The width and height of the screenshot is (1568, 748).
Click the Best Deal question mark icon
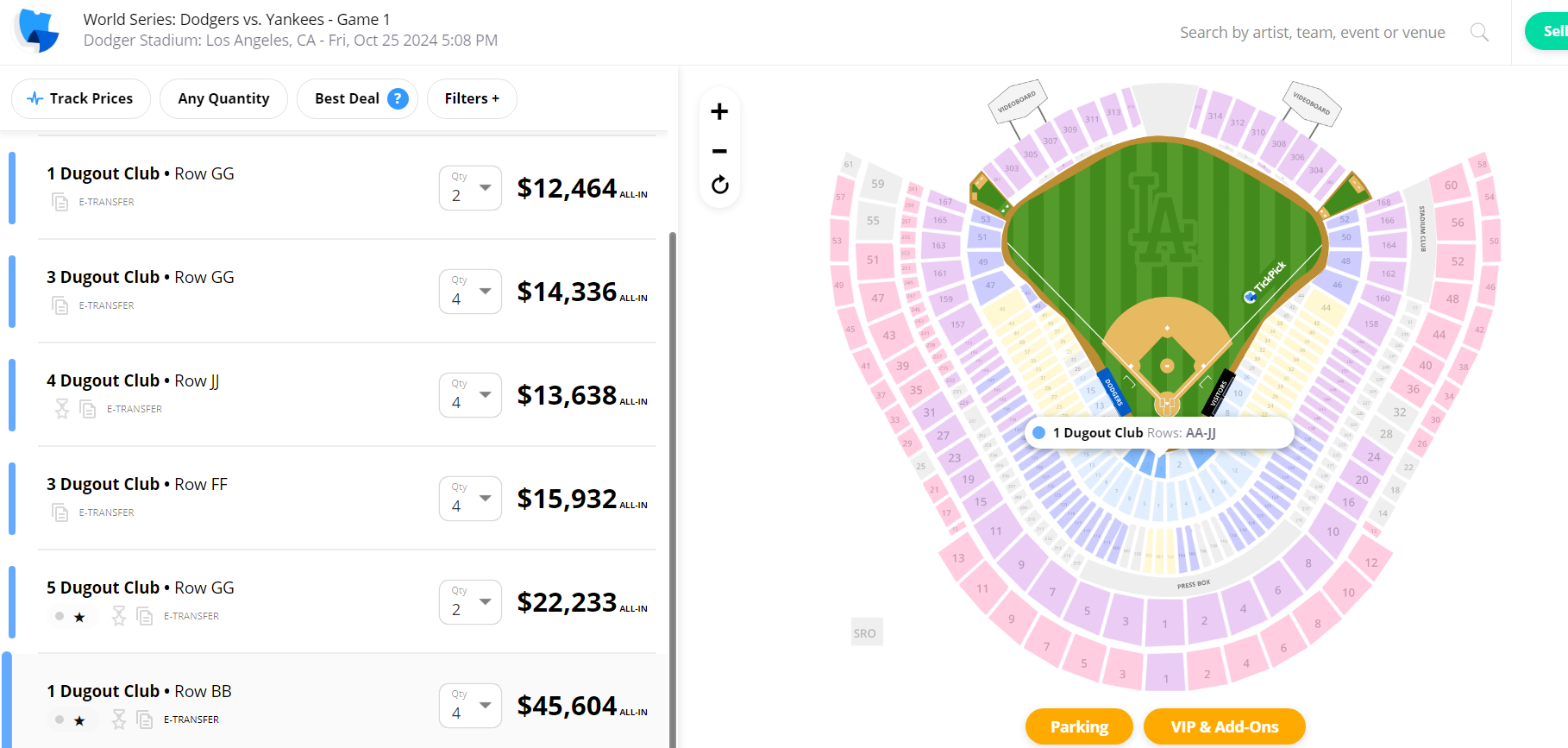point(398,98)
